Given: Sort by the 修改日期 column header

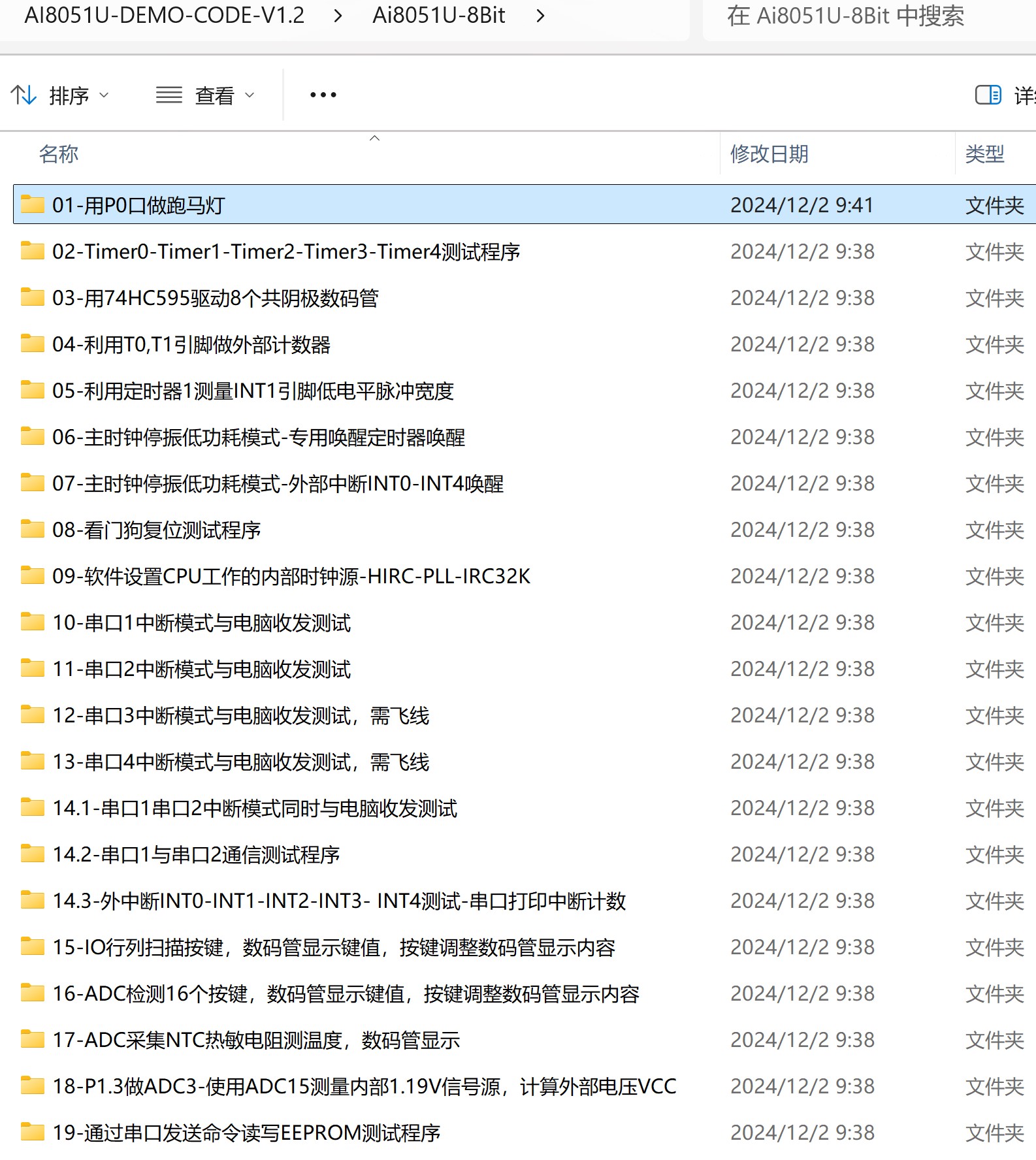Looking at the screenshot, I should coord(769,154).
